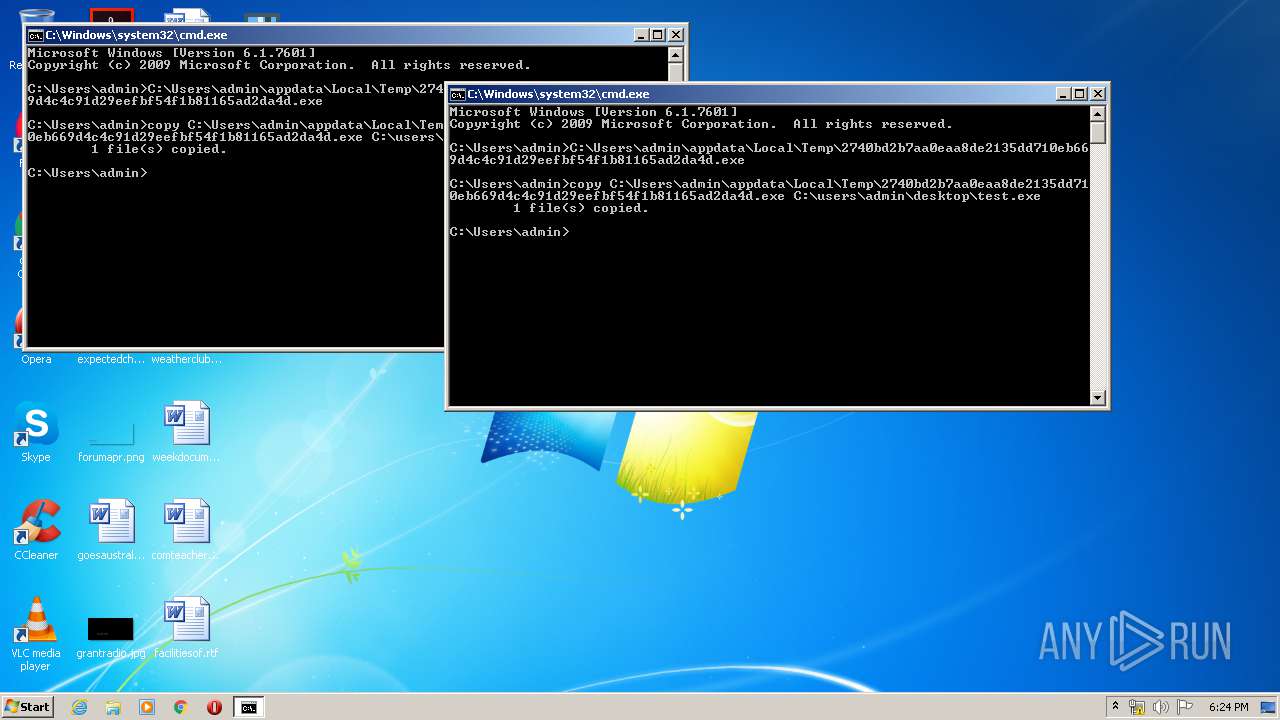Click Copyright line in front cmd window
Viewport: 1280px width, 720px height.
[x=701, y=124]
